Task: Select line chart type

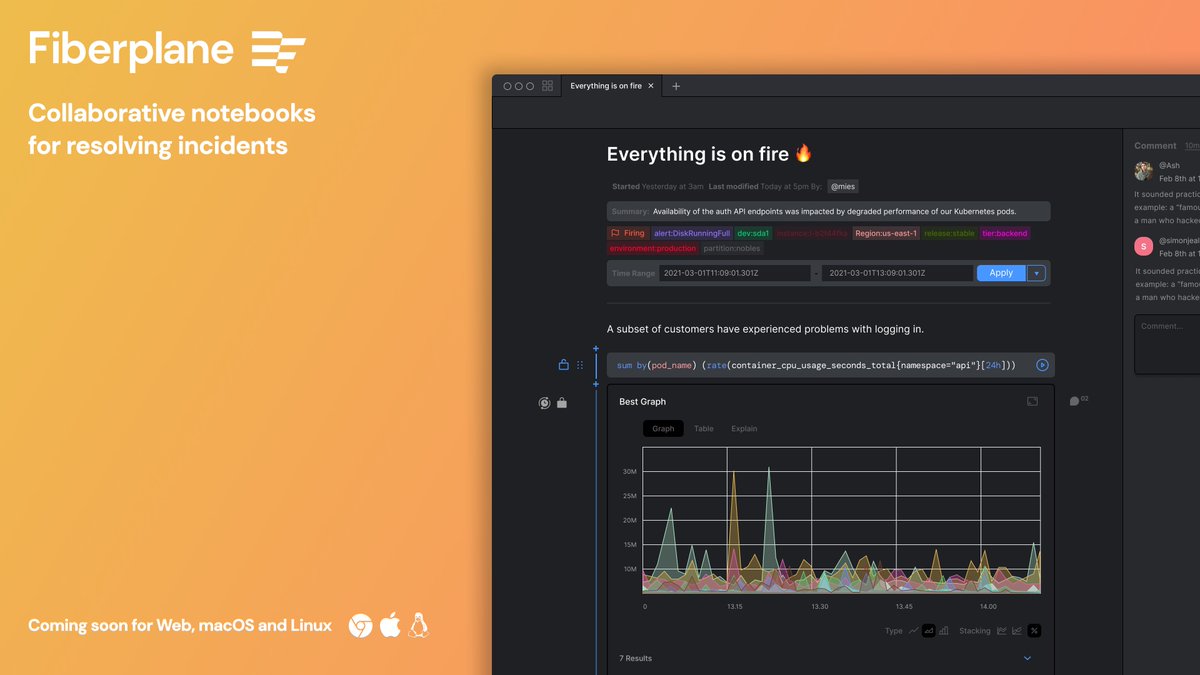Action: (913, 631)
